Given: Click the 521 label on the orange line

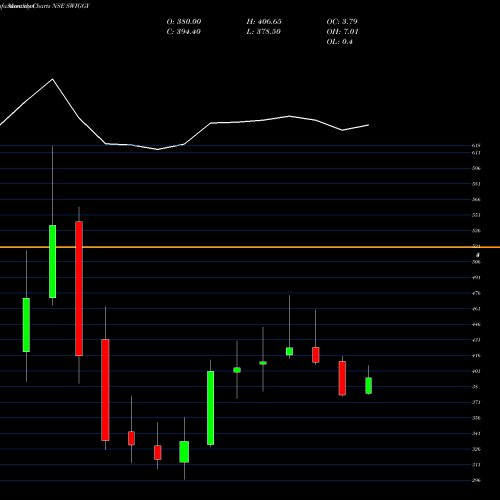Looking at the screenshot, I should pos(476,246).
